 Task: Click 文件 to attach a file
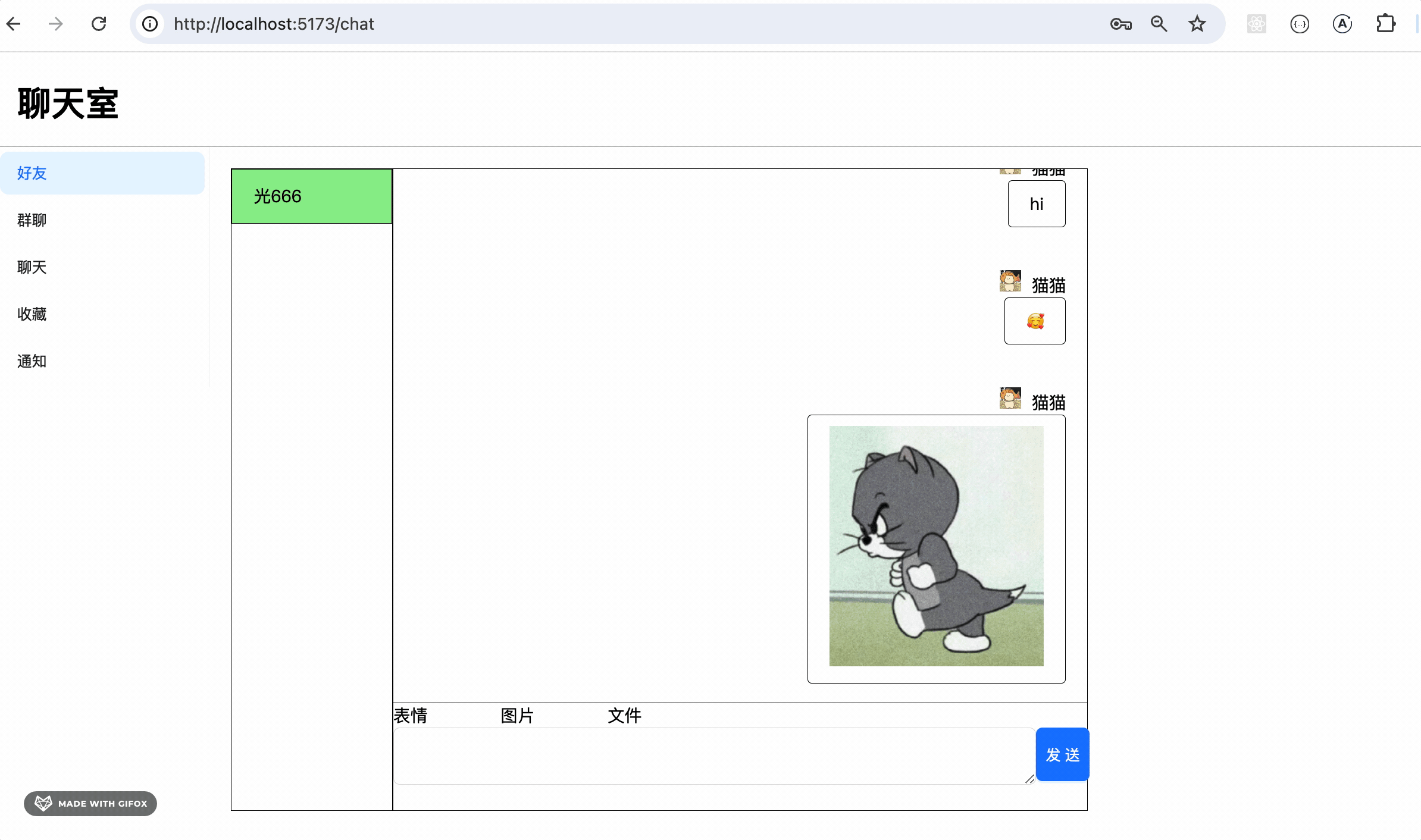(624, 716)
